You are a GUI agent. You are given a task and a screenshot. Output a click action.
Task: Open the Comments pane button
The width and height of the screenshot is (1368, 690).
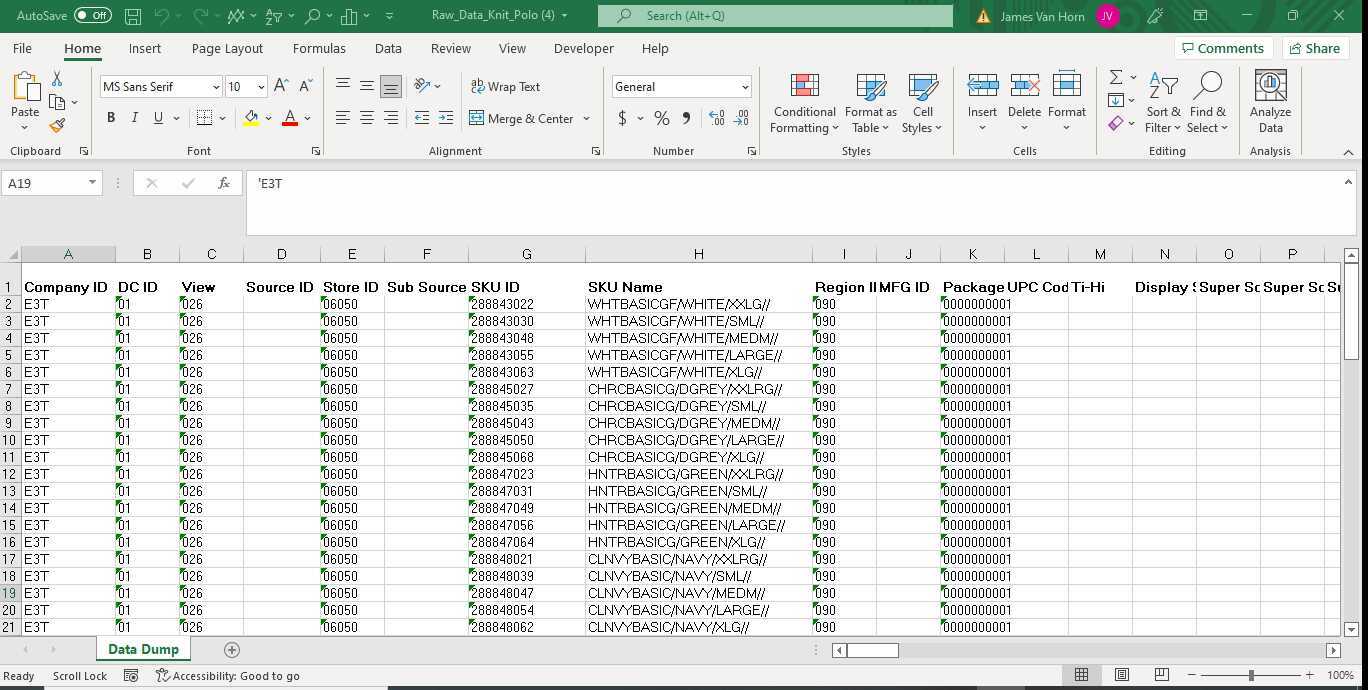tap(1221, 48)
